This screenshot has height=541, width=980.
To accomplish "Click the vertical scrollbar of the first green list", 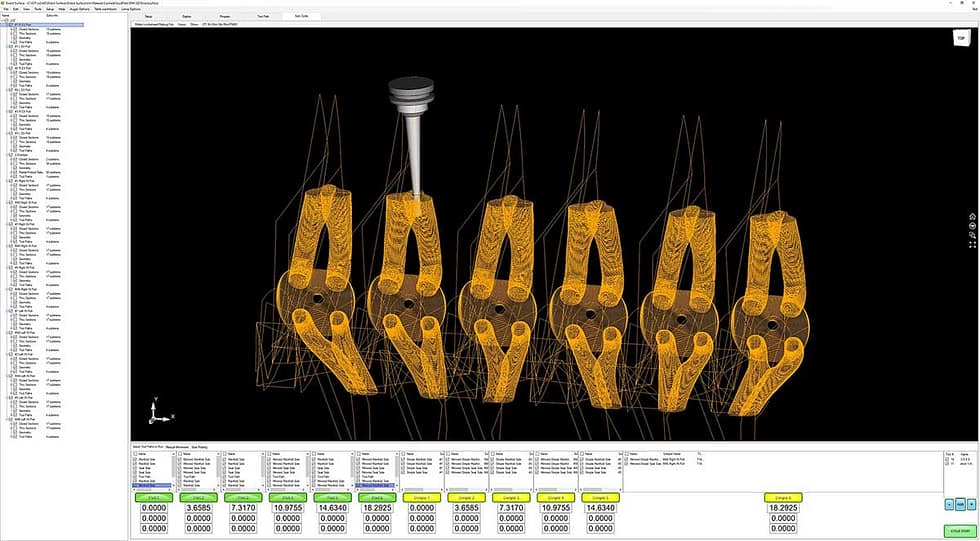I will (x=173, y=470).
